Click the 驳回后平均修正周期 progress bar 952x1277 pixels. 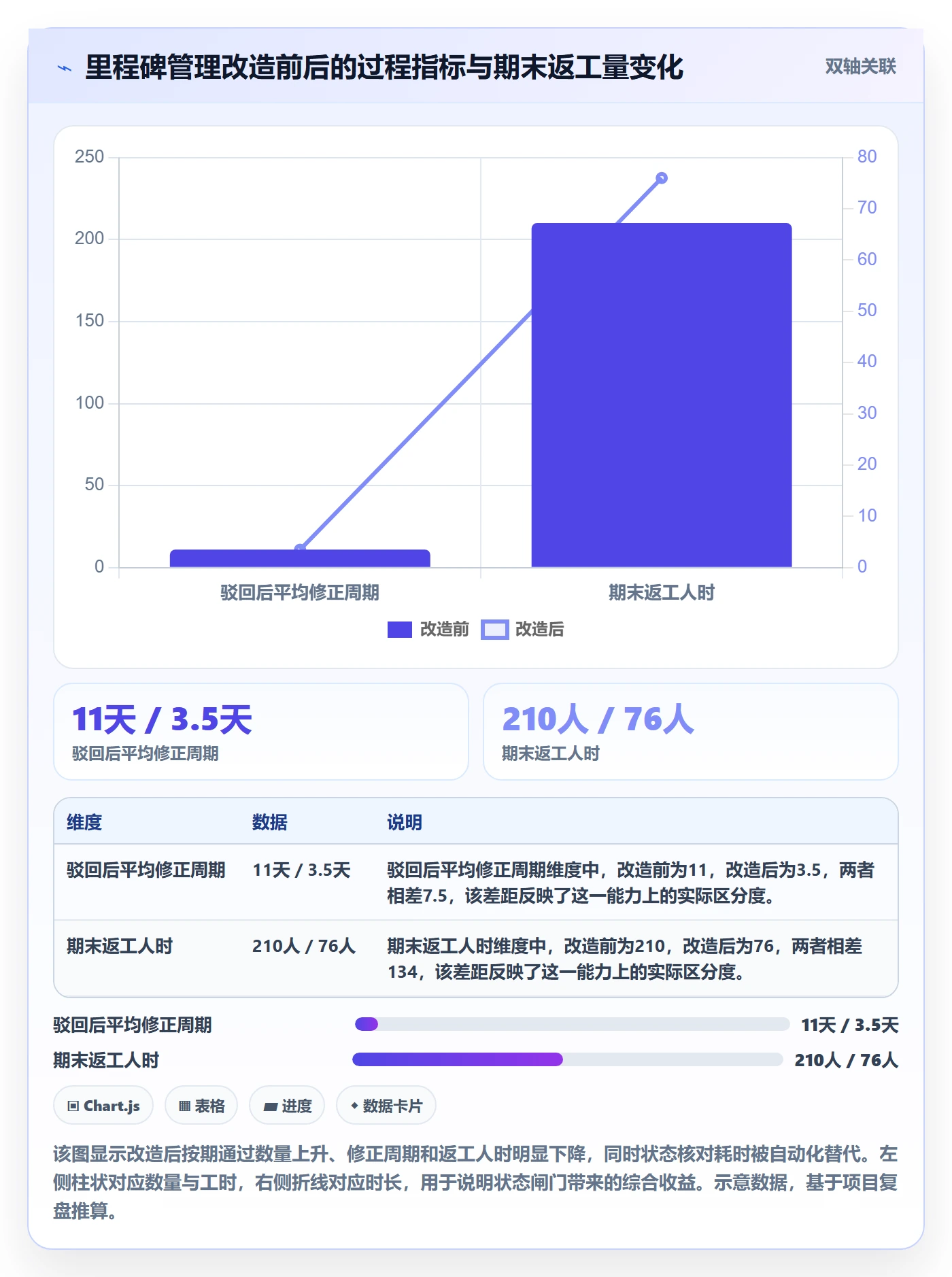point(572,1024)
